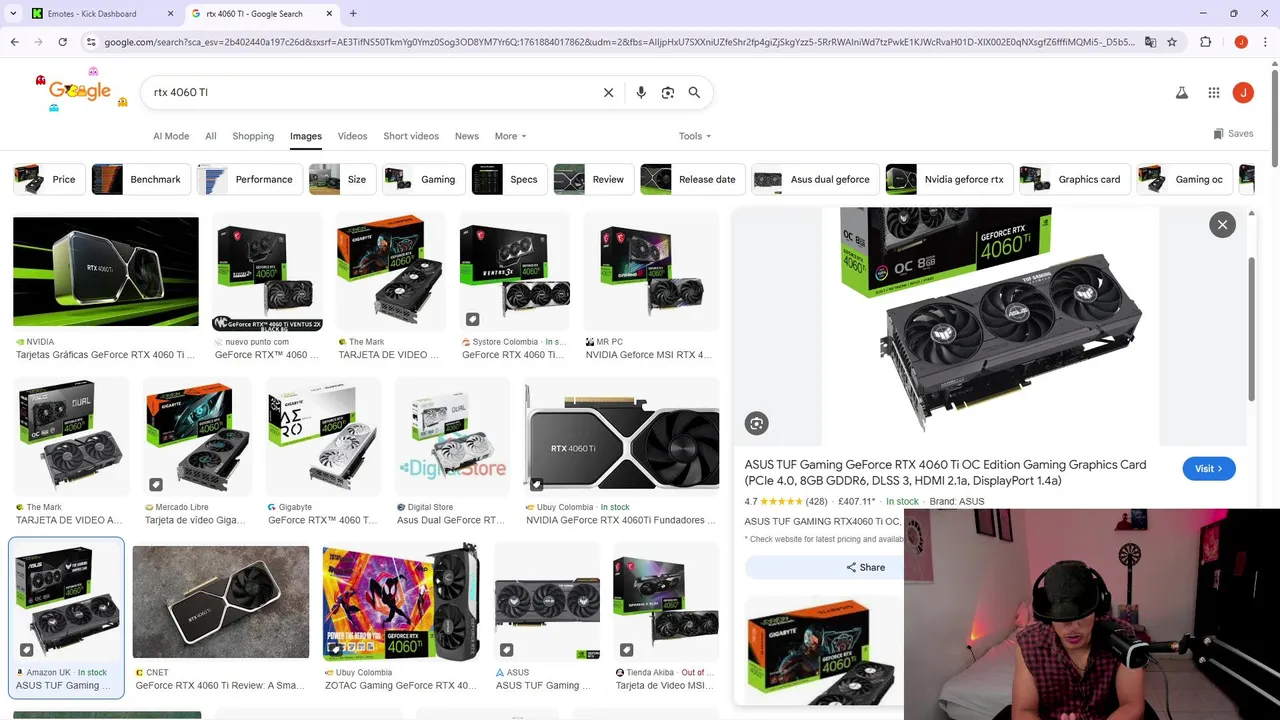Select the Nvidia geforce rtx chip
The image size is (1280, 720).
[x=949, y=180]
